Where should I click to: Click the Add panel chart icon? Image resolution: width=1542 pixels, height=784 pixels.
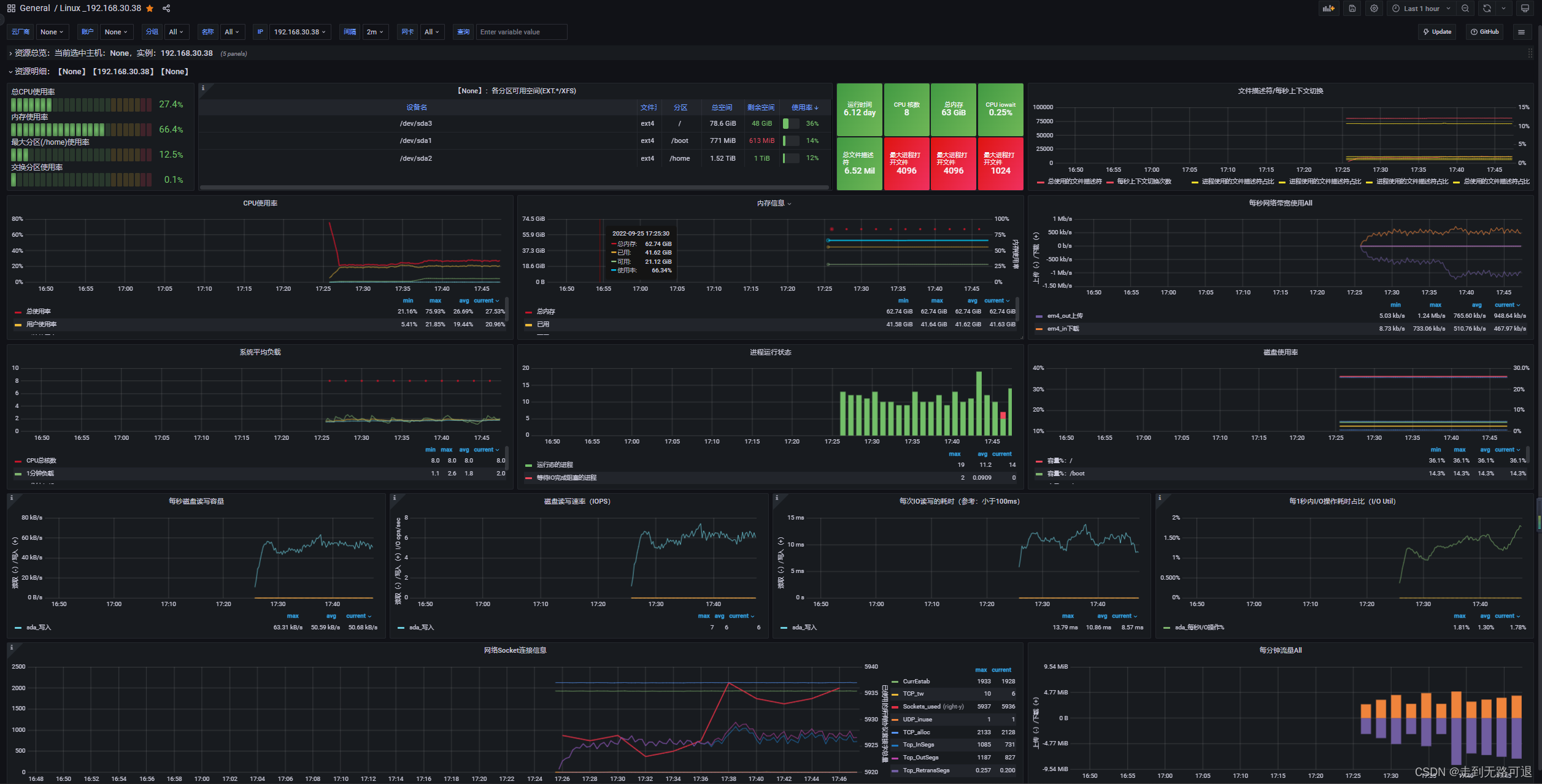1328,9
